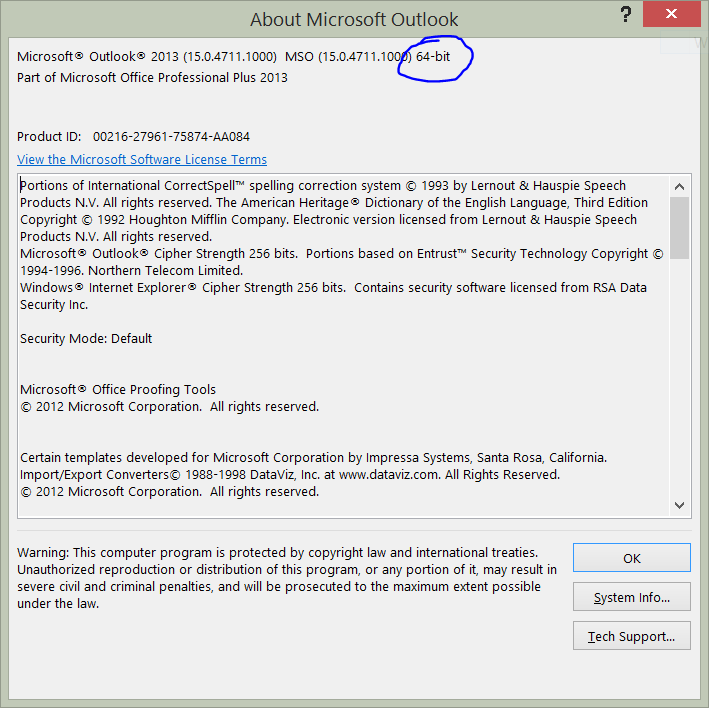Click the '1994-1996. Northern Telecom Limited.' line
The width and height of the screenshot is (709, 708).
132,271
